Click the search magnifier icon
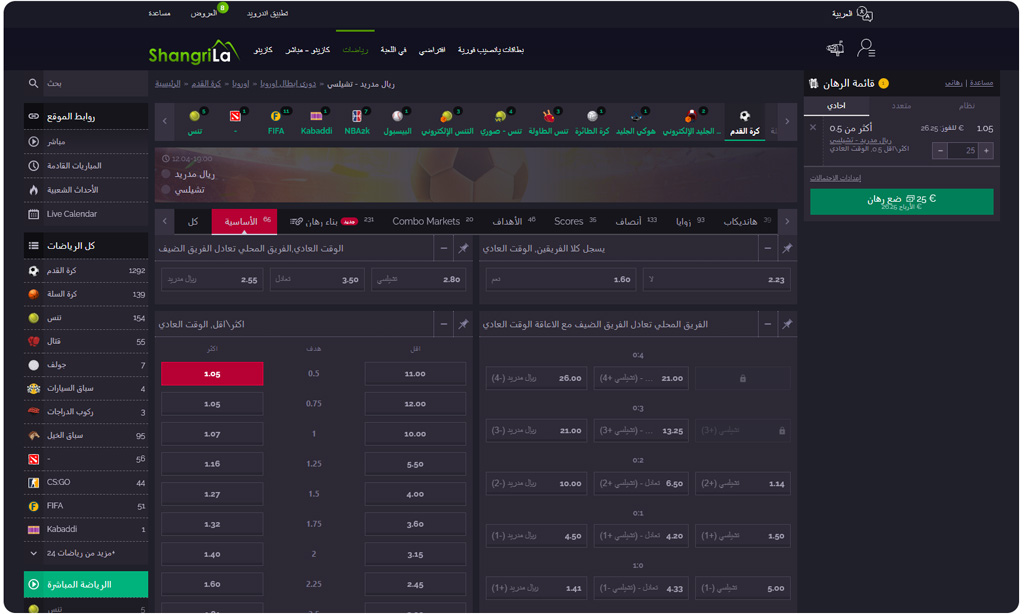1024x614 pixels. pos(33,84)
